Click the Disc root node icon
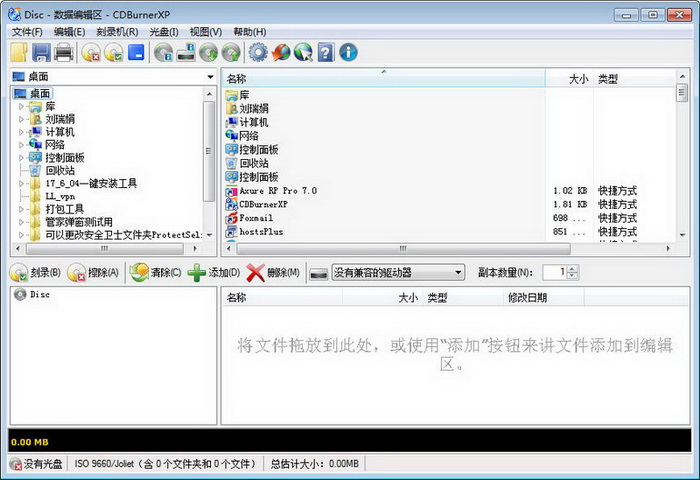The image size is (700, 480). tap(20, 294)
